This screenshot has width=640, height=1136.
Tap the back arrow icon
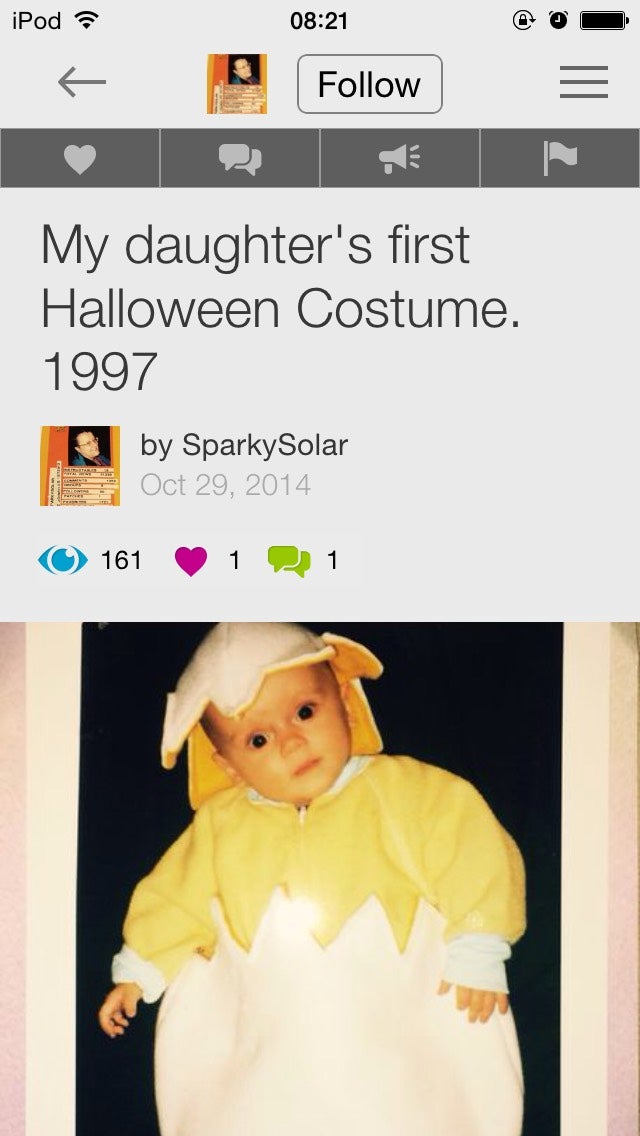(x=82, y=83)
